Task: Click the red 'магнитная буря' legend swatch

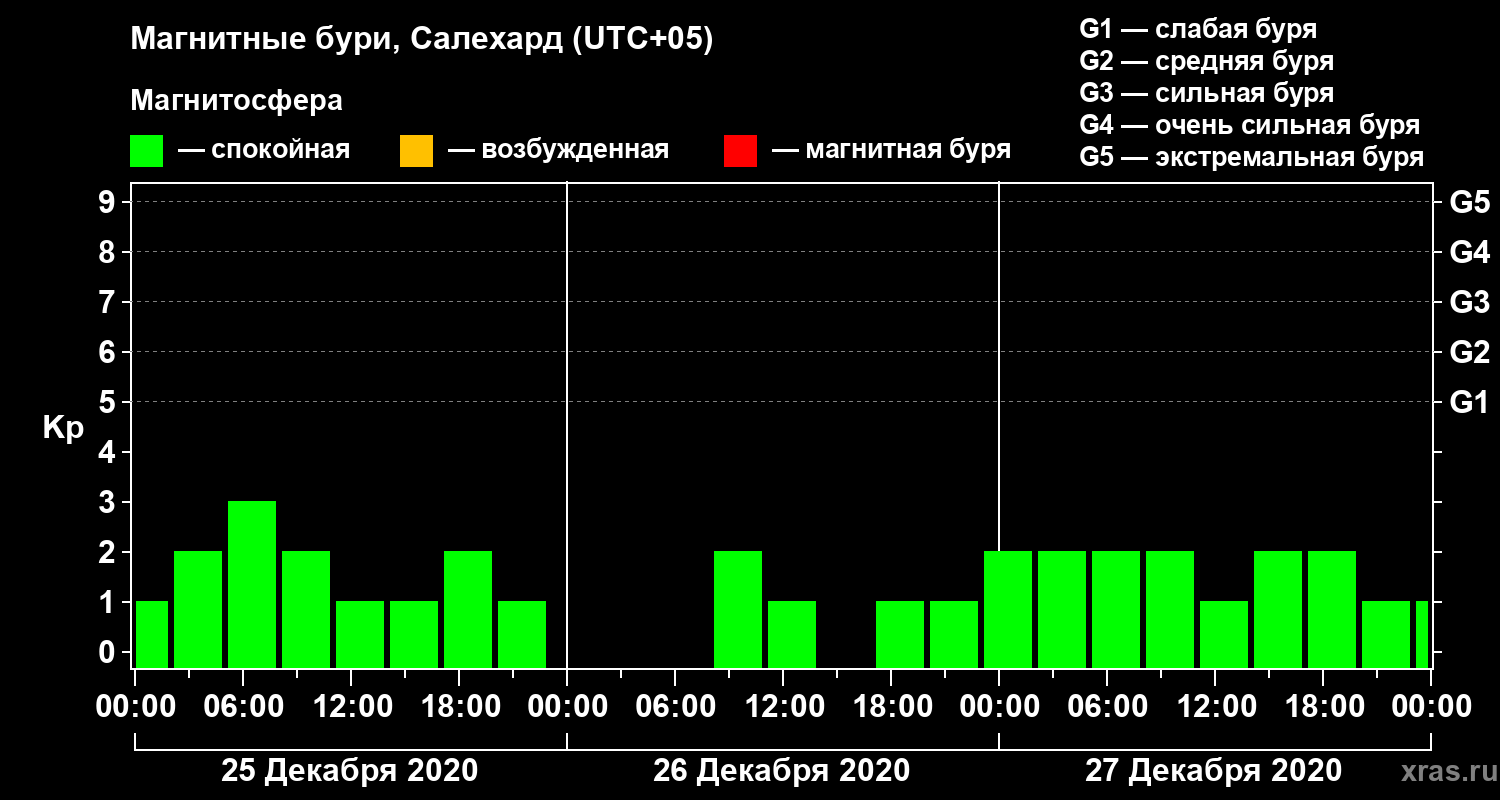Action: tap(740, 150)
